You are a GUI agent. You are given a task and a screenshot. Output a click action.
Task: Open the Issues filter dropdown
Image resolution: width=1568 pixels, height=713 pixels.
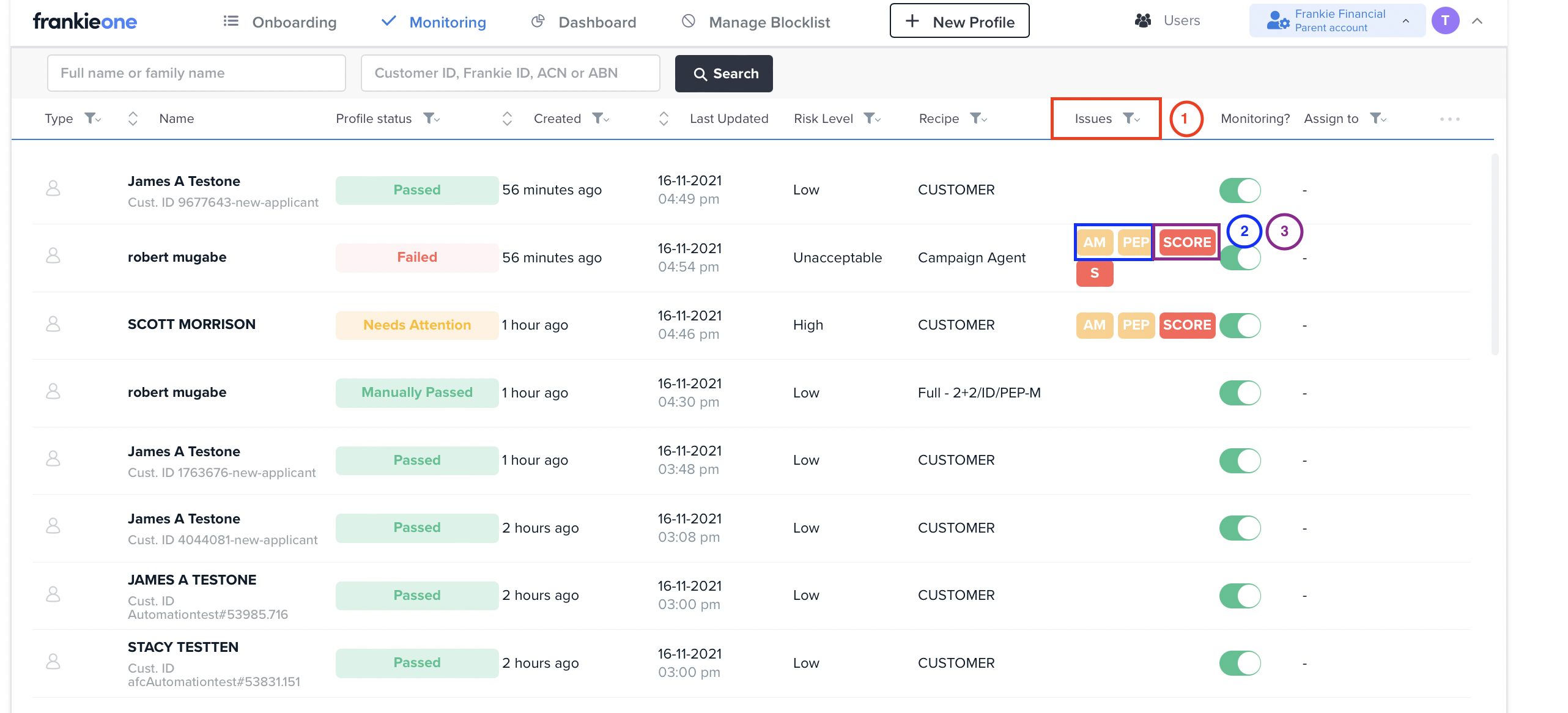[1131, 118]
